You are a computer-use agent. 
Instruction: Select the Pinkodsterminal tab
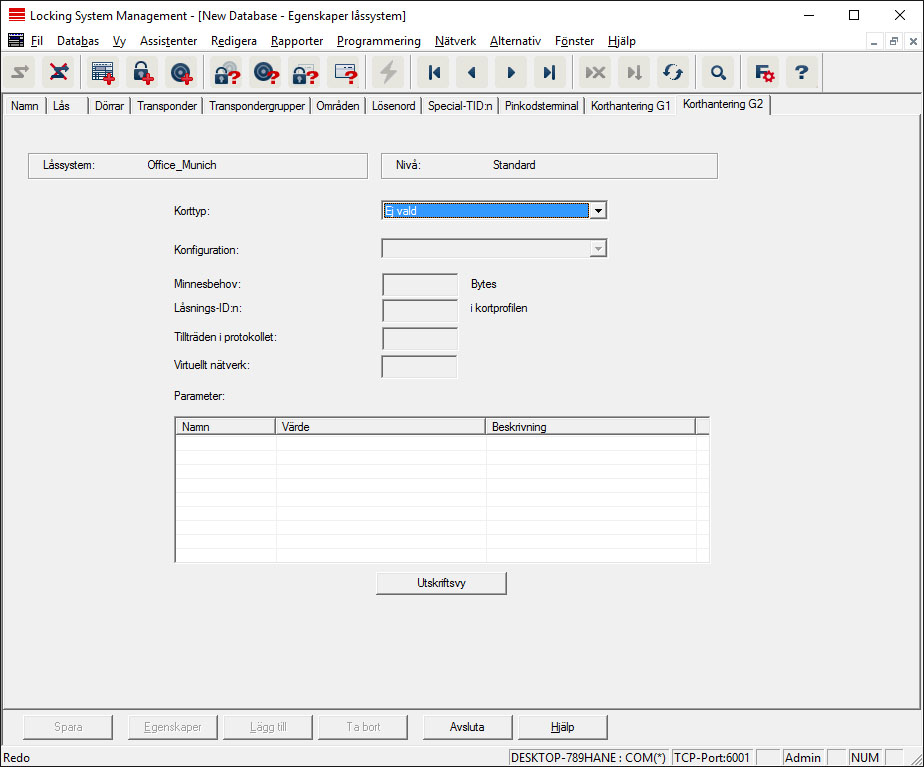pos(541,106)
